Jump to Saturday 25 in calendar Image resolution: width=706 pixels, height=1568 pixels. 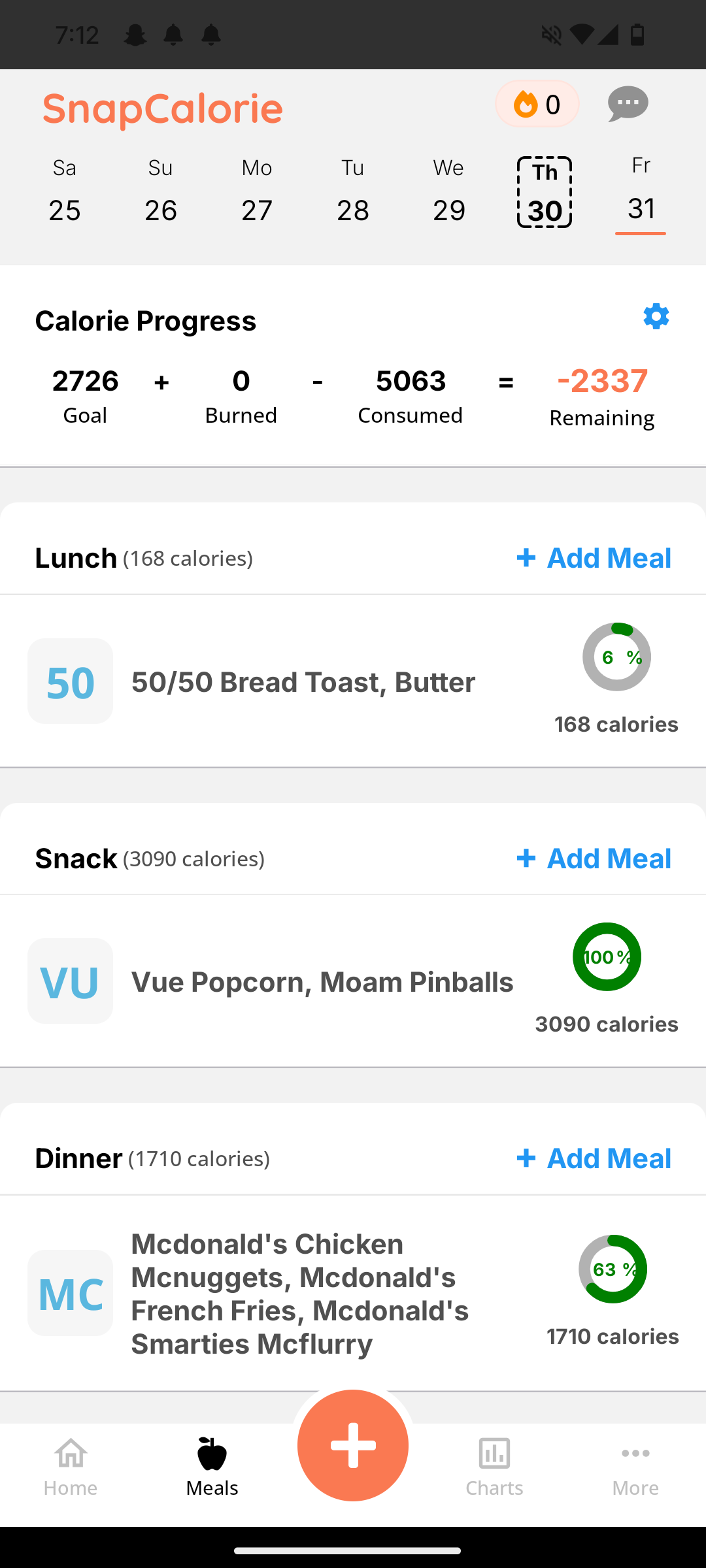pyautogui.click(x=64, y=193)
